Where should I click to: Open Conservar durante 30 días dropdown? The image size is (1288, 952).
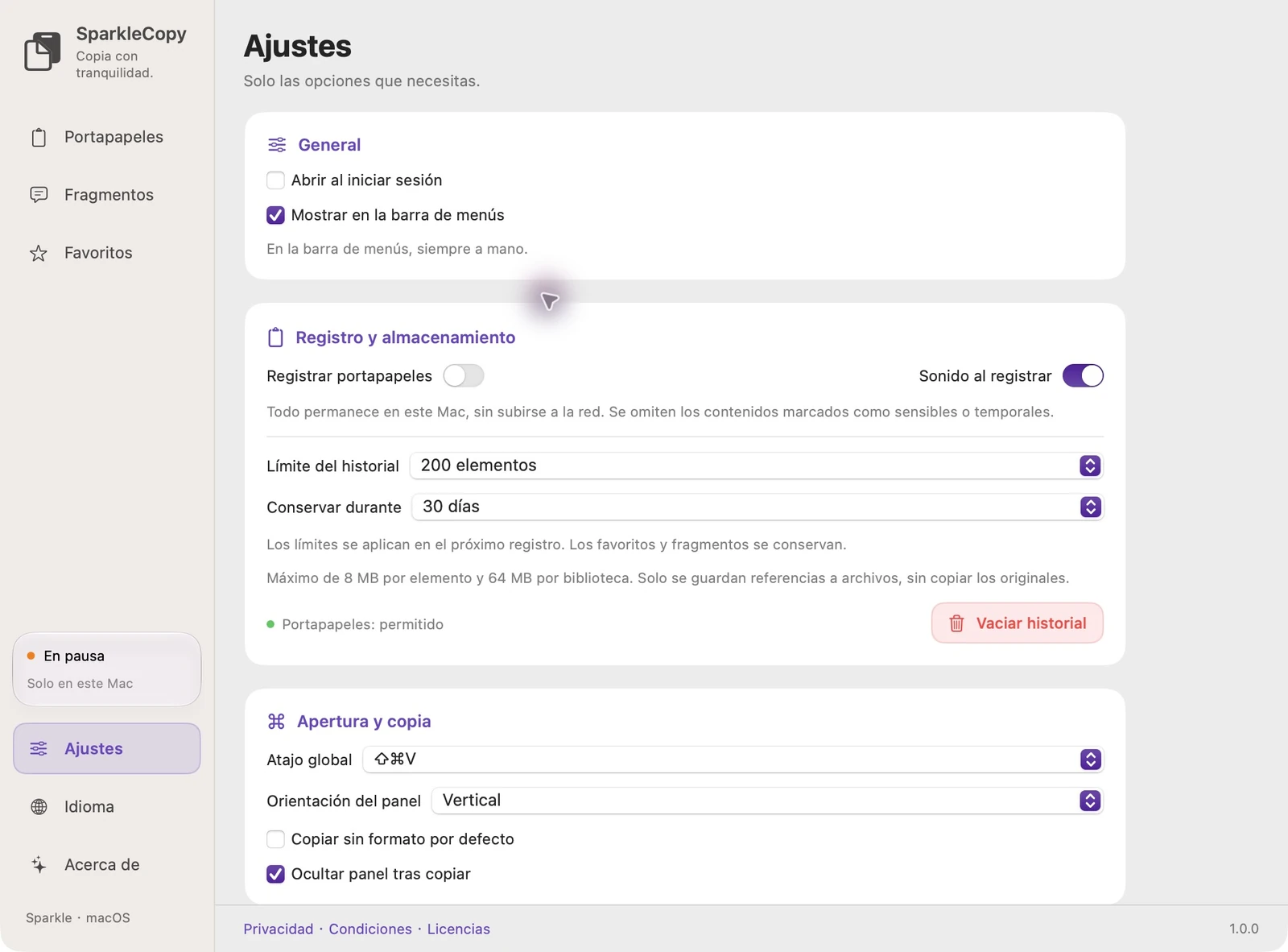[x=758, y=507]
